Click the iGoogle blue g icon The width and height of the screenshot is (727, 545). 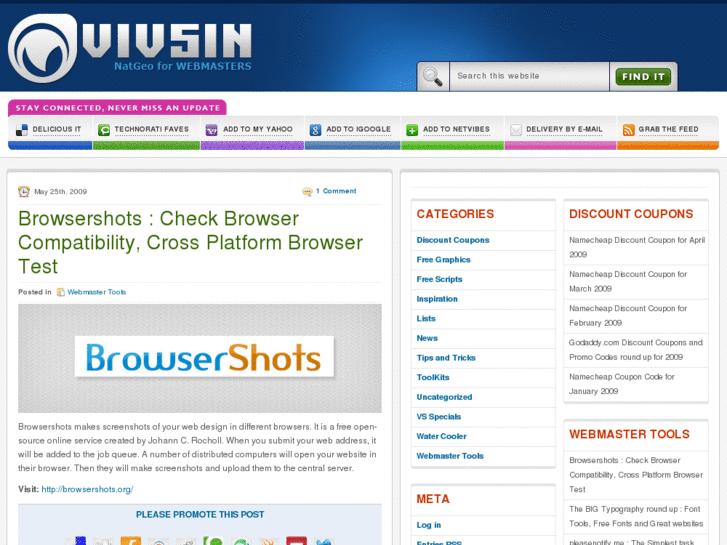(x=315, y=130)
